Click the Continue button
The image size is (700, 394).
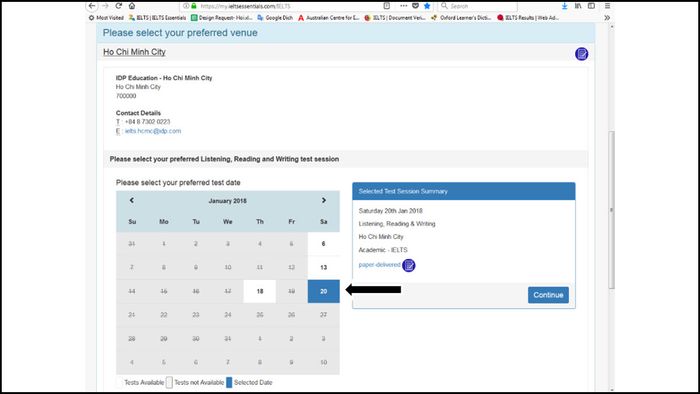click(548, 295)
